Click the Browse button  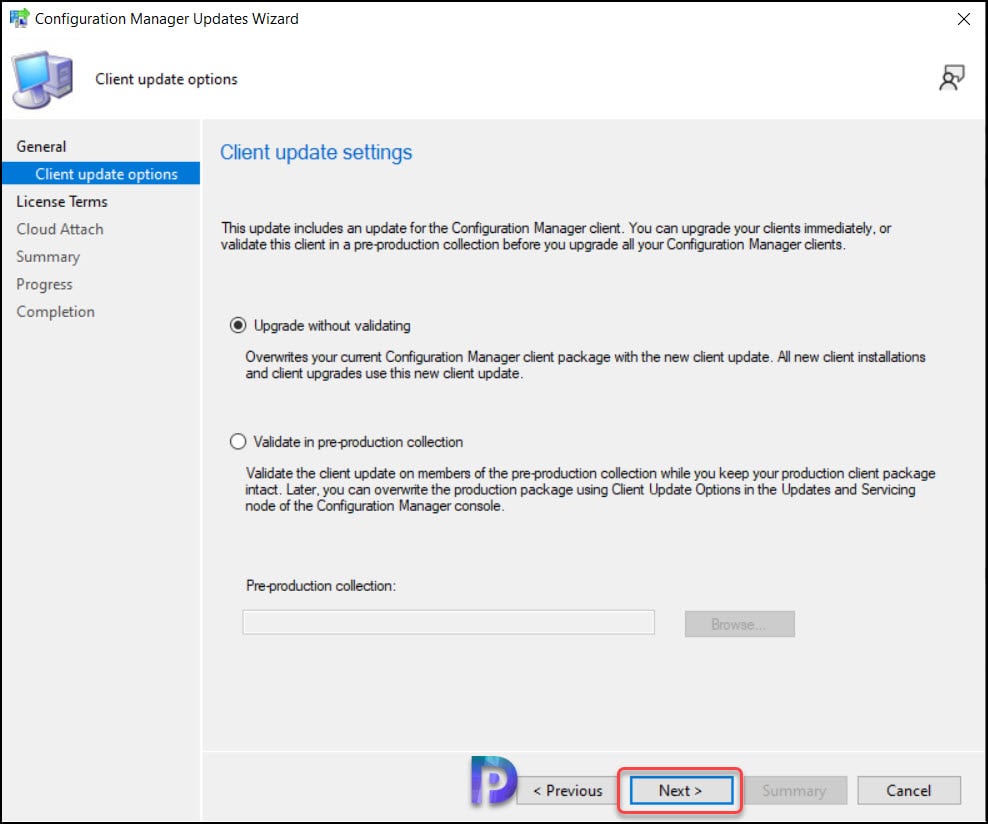(740, 624)
